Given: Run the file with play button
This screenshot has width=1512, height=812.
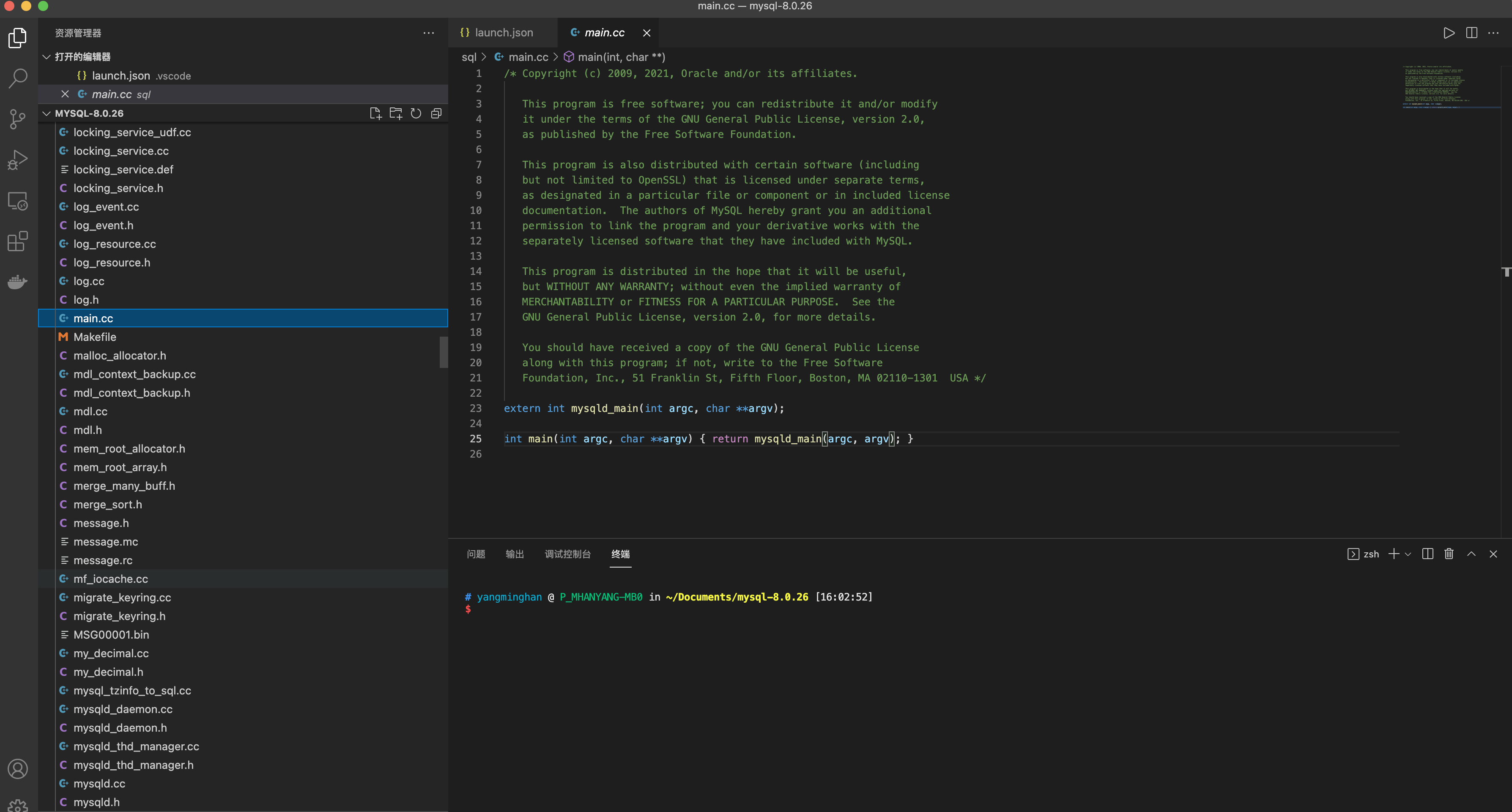Looking at the screenshot, I should tap(1449, 33).
